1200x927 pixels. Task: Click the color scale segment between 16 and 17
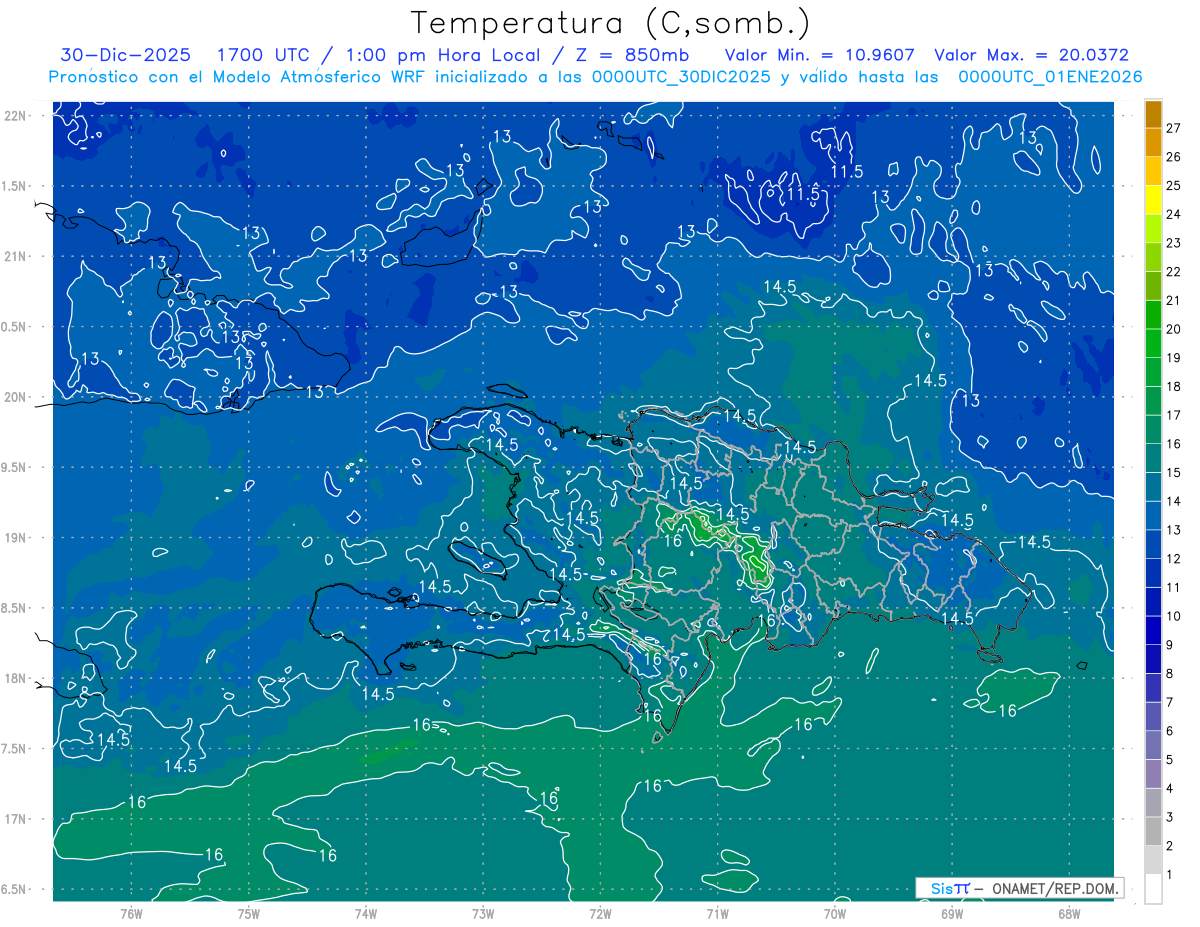(x=1153, y=429)
